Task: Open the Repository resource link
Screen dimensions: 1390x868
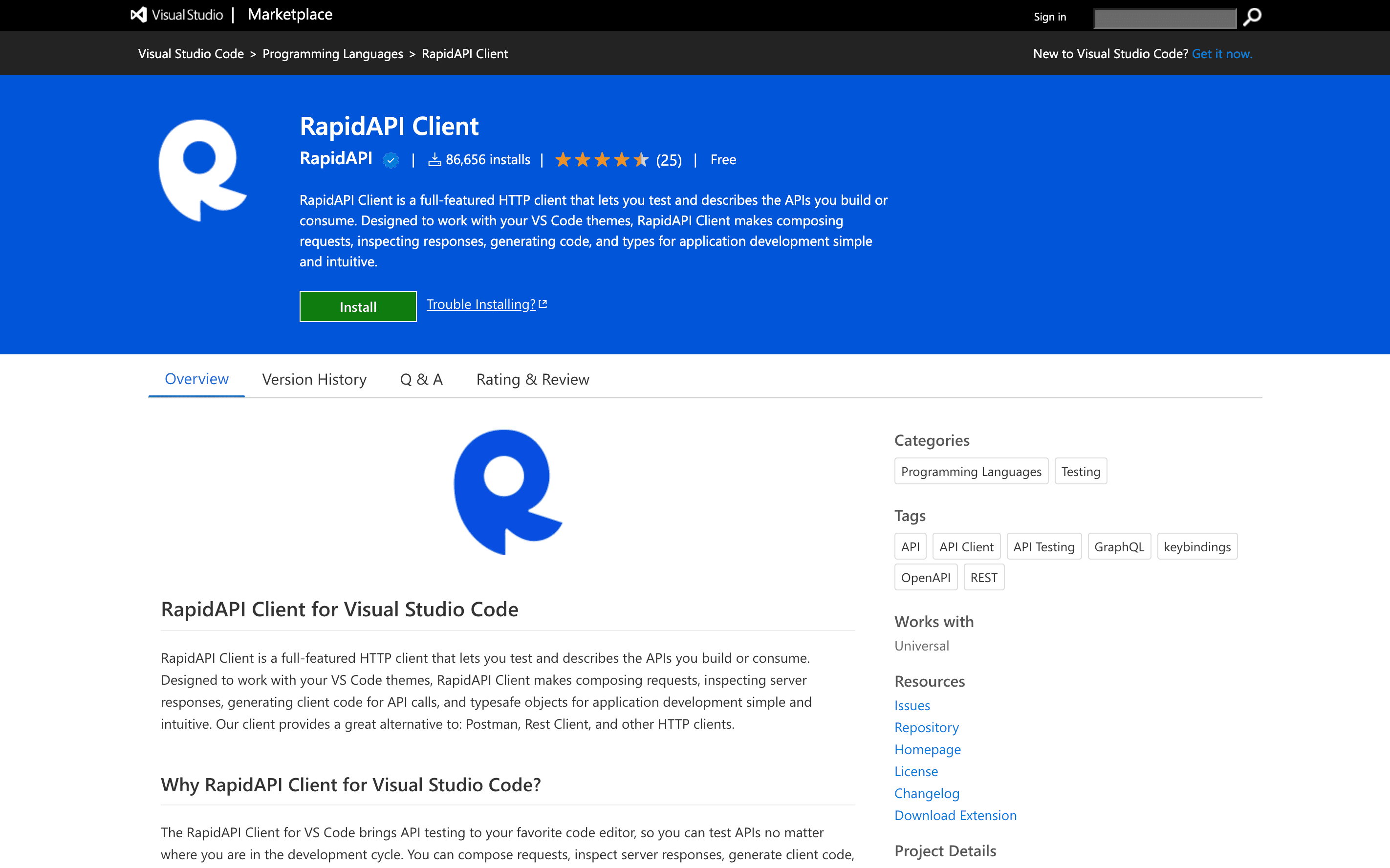Action: tap(926, 727)
